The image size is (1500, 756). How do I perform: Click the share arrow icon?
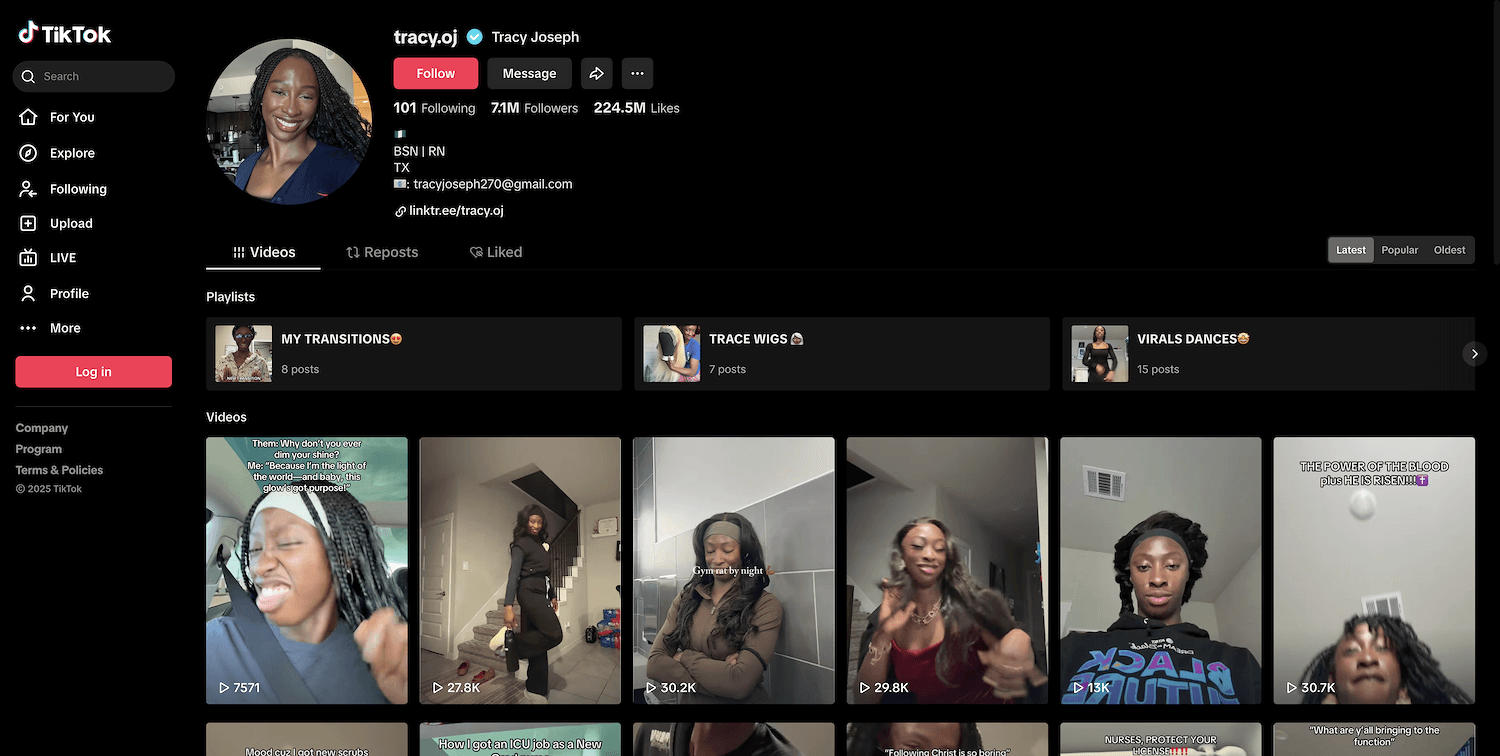596,73
